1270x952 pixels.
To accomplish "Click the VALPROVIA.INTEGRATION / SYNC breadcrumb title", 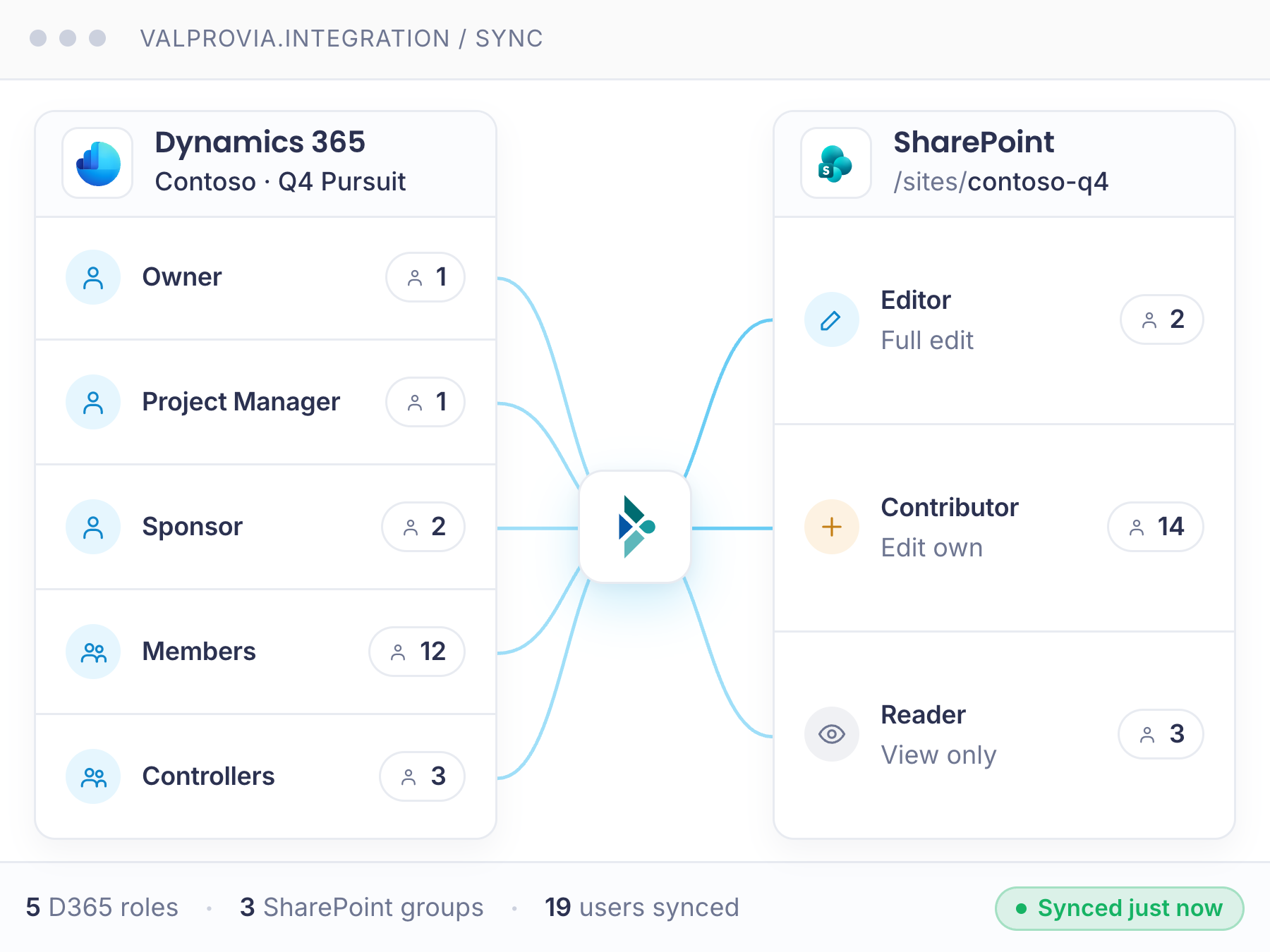I will (341, 39).
